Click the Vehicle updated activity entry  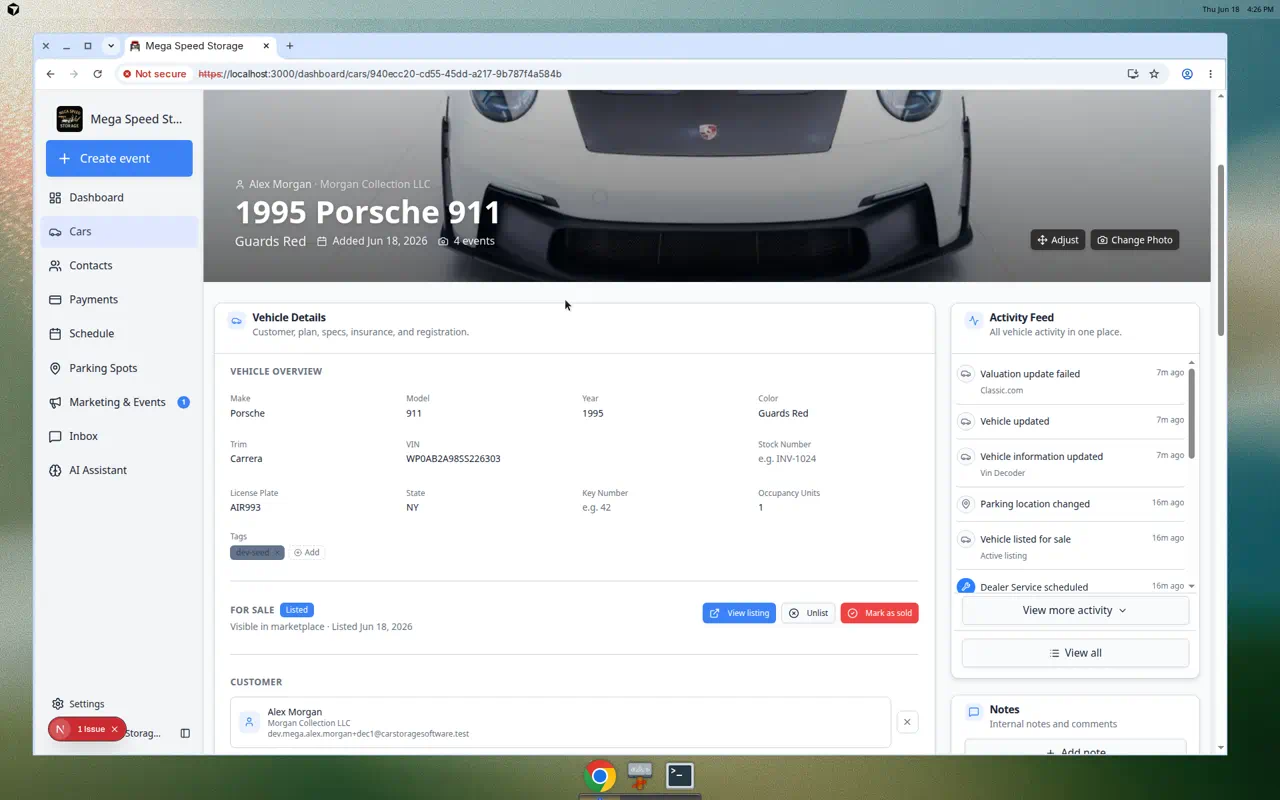1070,421
